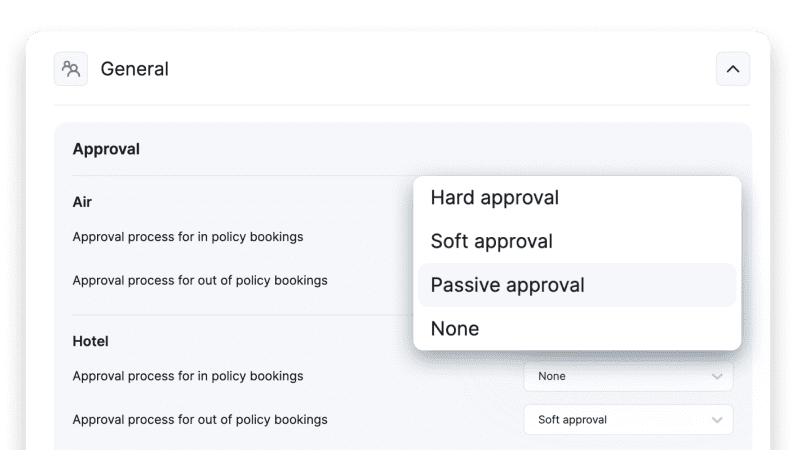
Task: Click chevron arrow of Hotel Soft approval dropdown
Action: click(x=716, y=420)
